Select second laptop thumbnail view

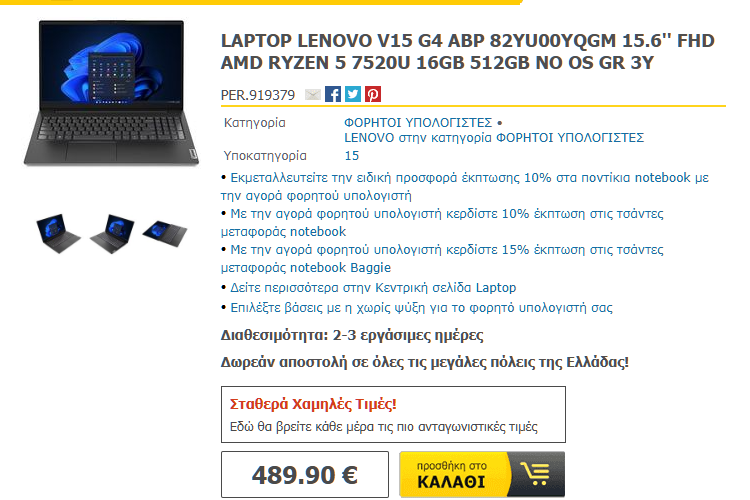(x=112, y=233)
